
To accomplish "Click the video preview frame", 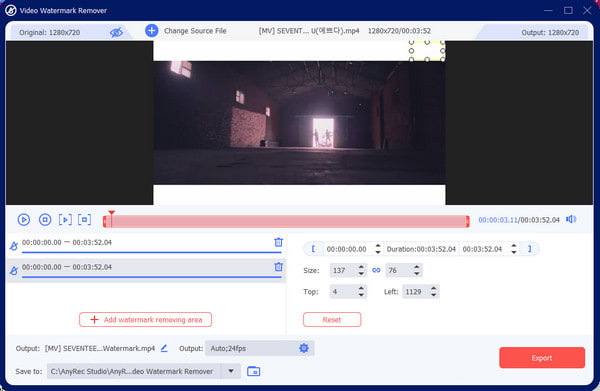I will click(299, 122).
